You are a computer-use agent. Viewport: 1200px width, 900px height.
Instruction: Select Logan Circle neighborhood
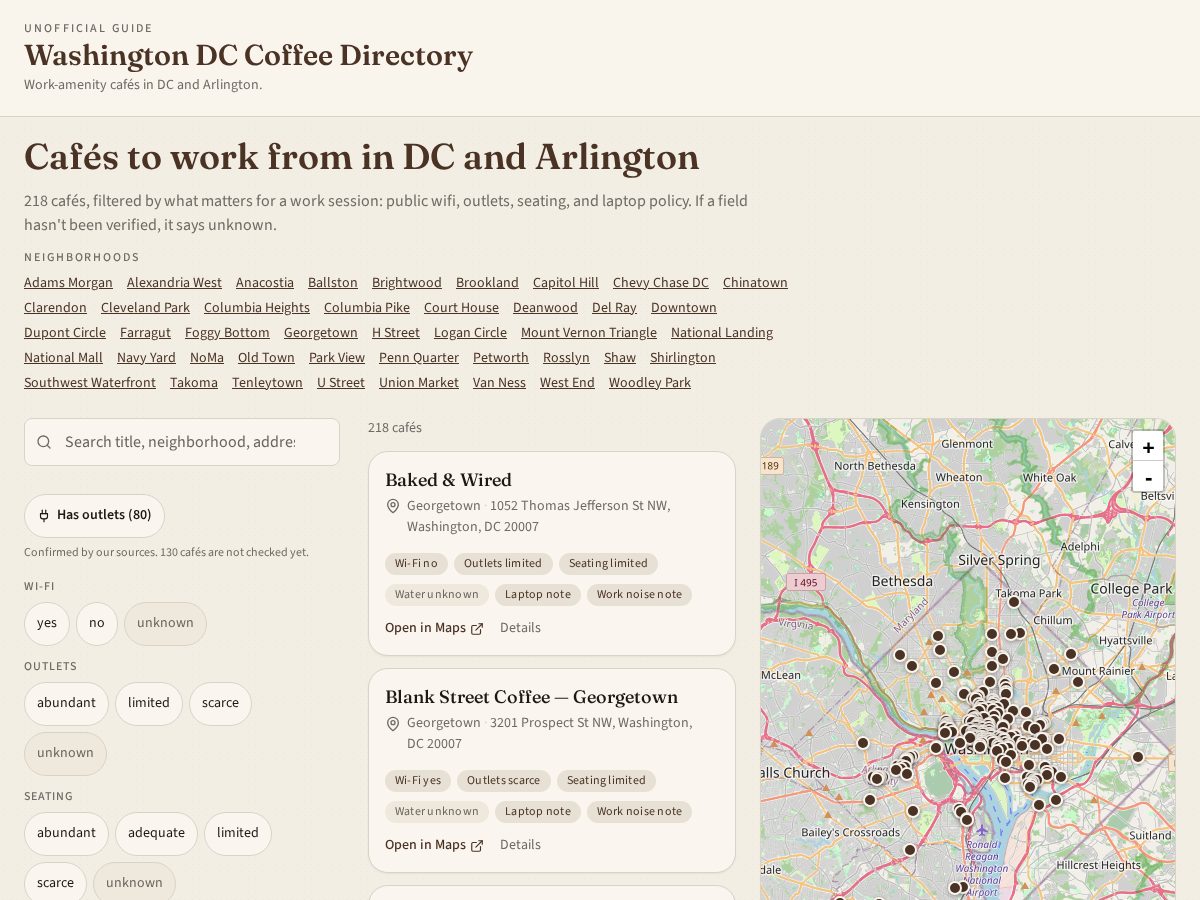(x=470, y=333)
